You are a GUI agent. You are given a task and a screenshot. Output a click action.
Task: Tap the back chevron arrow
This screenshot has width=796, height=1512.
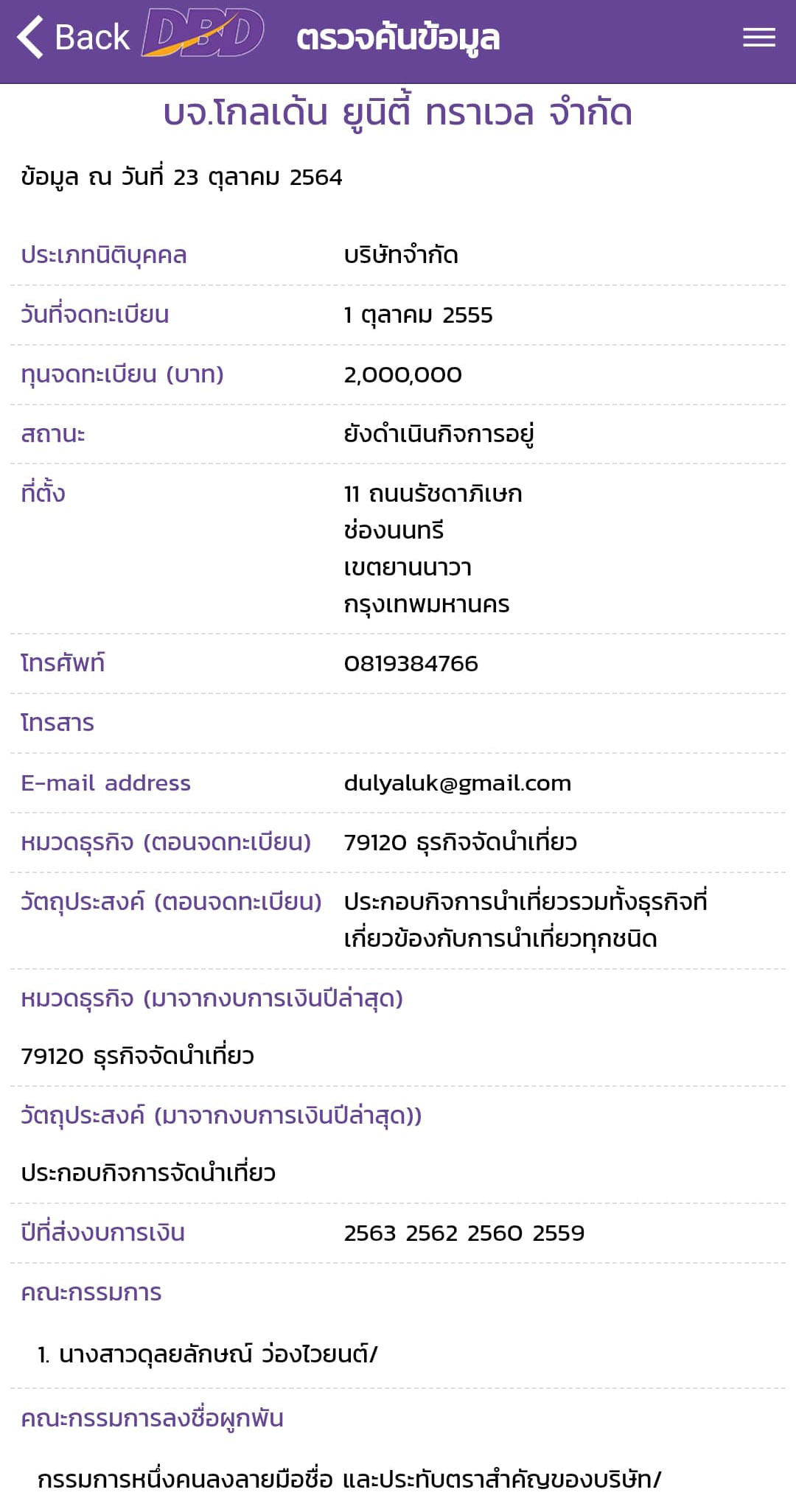pos(31,38)
